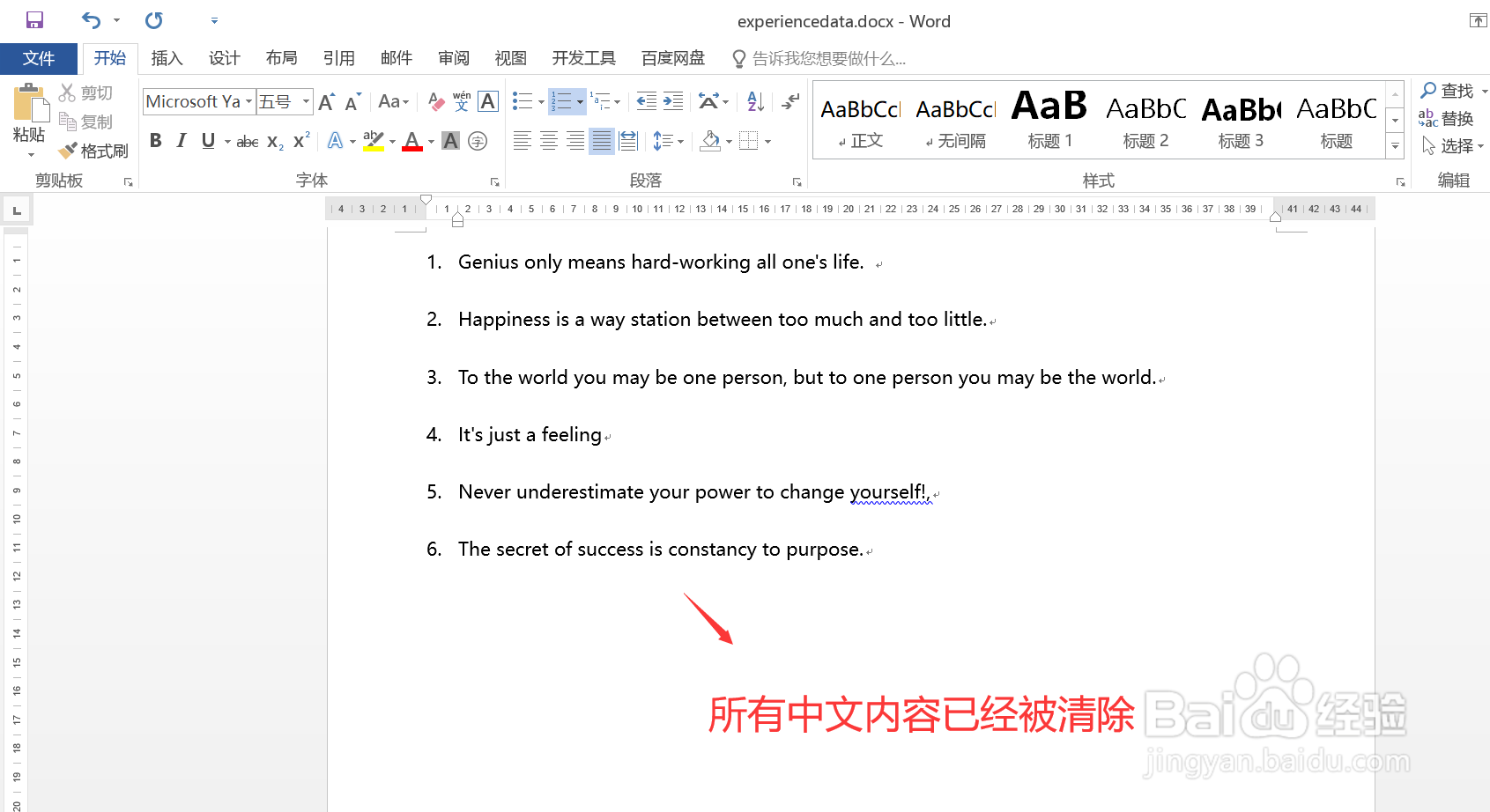Align text right
The height and width of the screenshot is (812, 1490).
(575, 141)
